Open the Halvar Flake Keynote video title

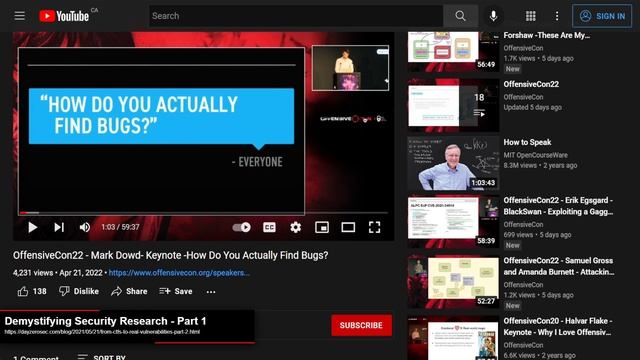tap(558, 327)
